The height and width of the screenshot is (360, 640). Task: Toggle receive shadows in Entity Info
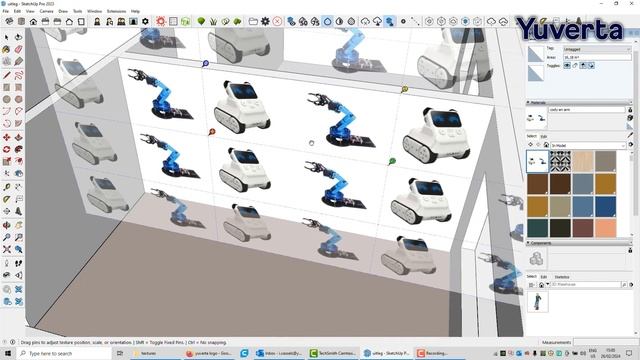(x=583, y=65)
